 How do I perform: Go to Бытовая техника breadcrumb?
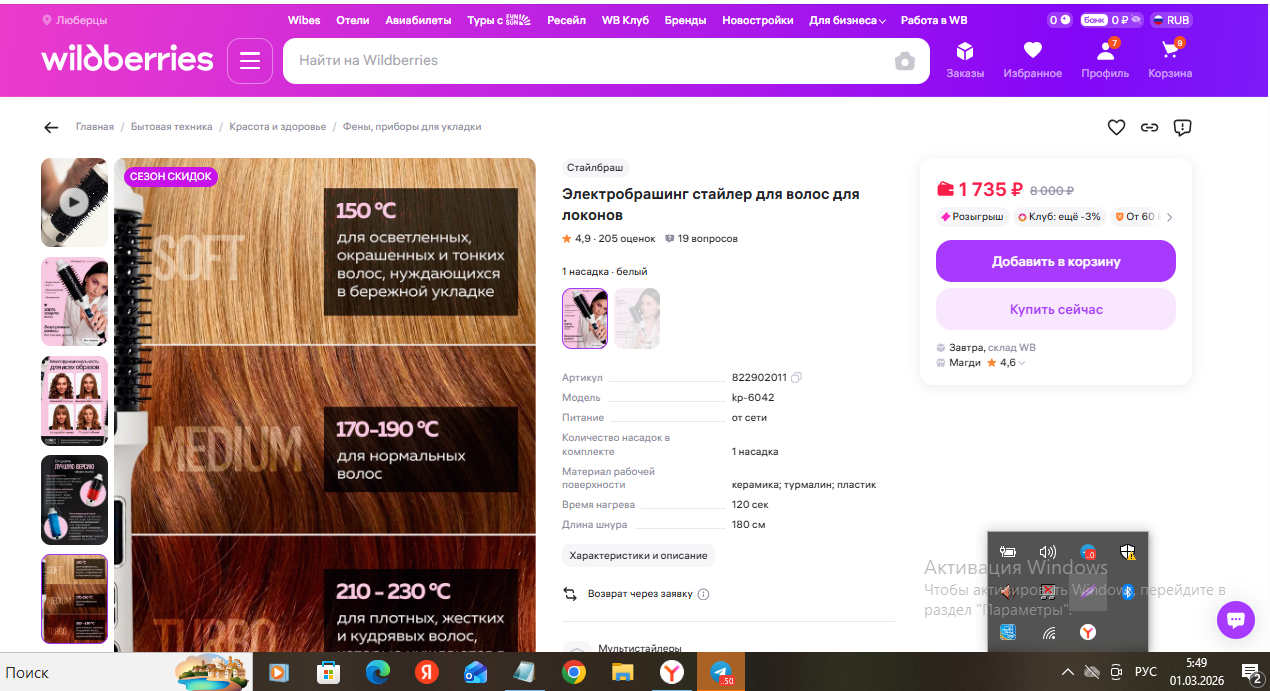[x=172, y=127]
